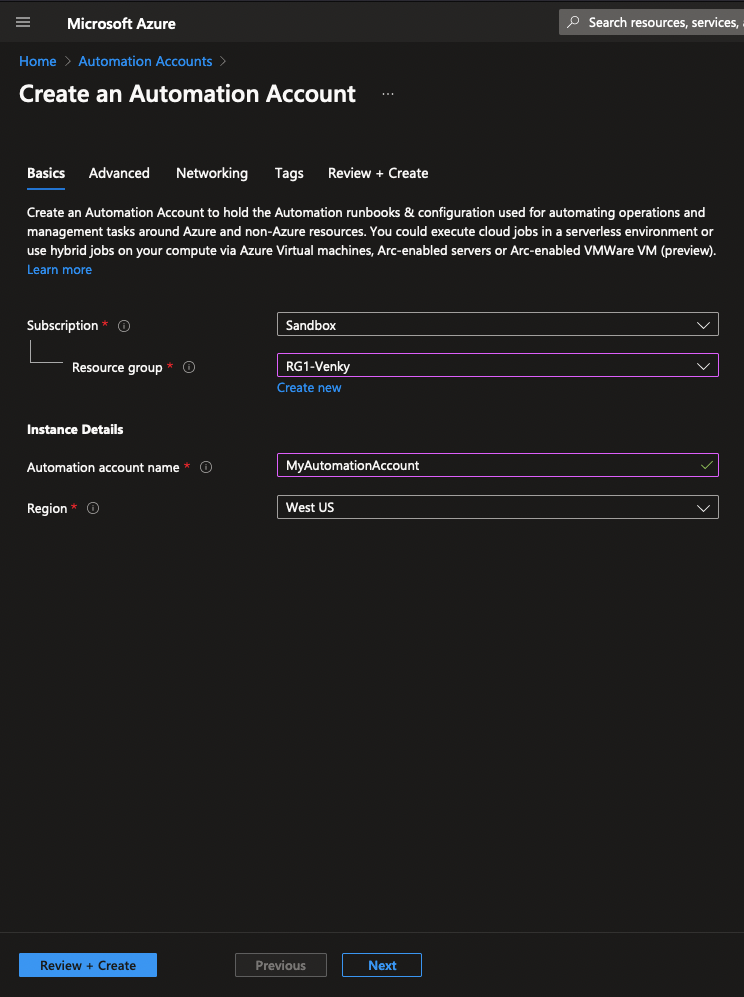Show info tooltip for Region
Viewport: 744px width, 997px height.
93,508
